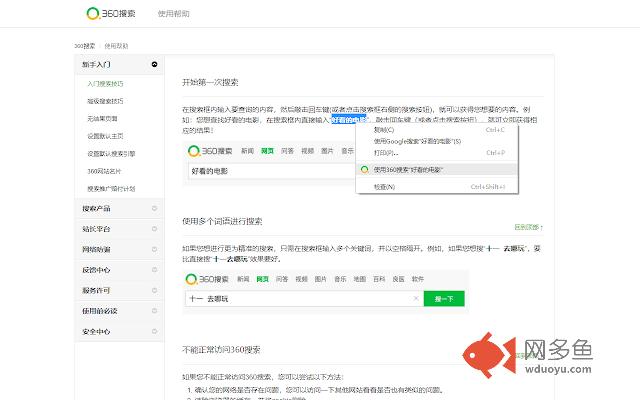
Task: Click 百科 tab above the 十一 去哪玩 box
Action: [379, 279]
